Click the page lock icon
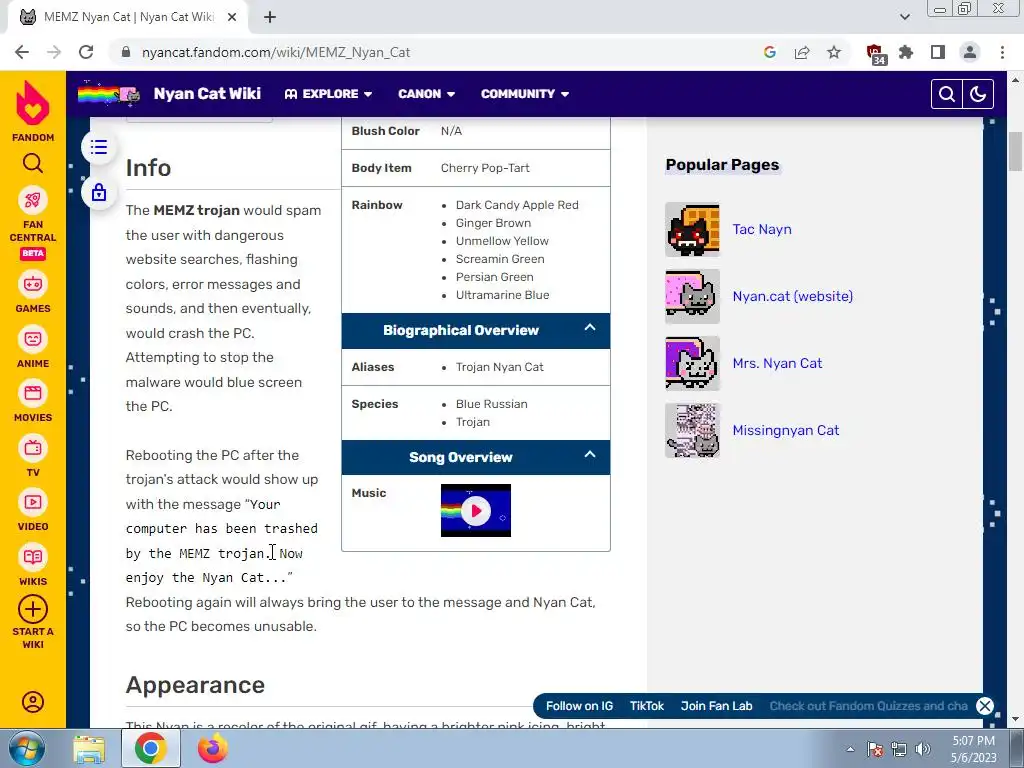The height and width of the screenshot is (768, 1024). click(x=99, y=192)
